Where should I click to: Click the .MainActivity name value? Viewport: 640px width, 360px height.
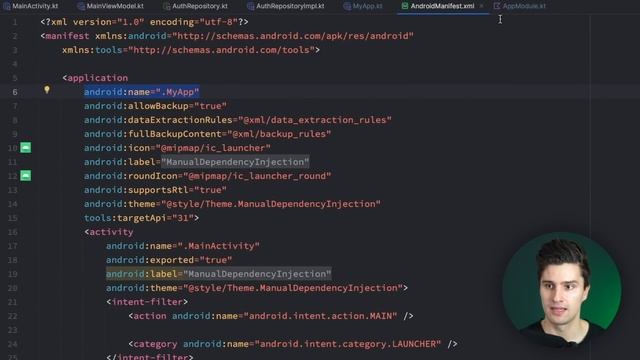pyautogui.click(x=218, y=246)
